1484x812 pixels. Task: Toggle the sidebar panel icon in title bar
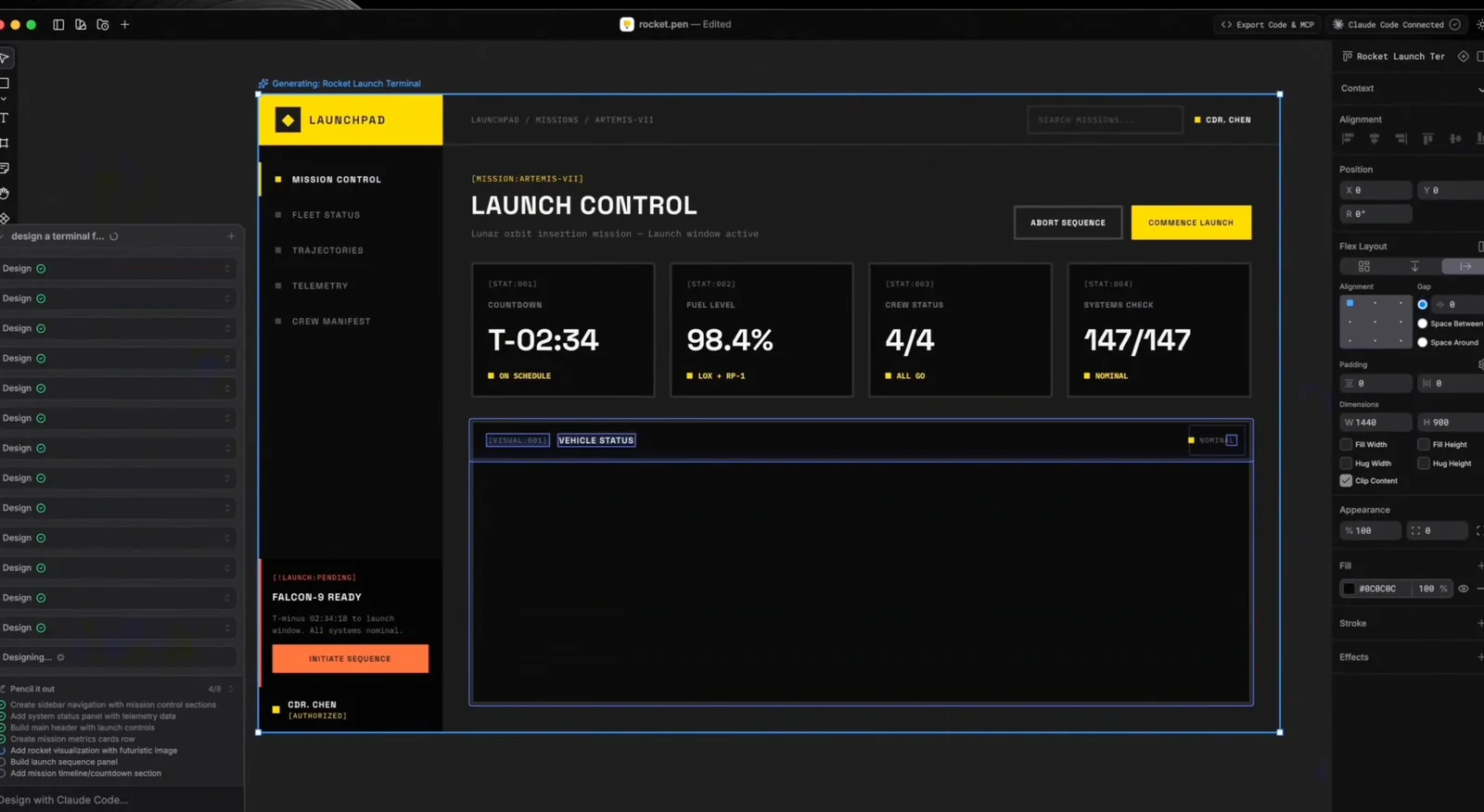coord(58,25)
